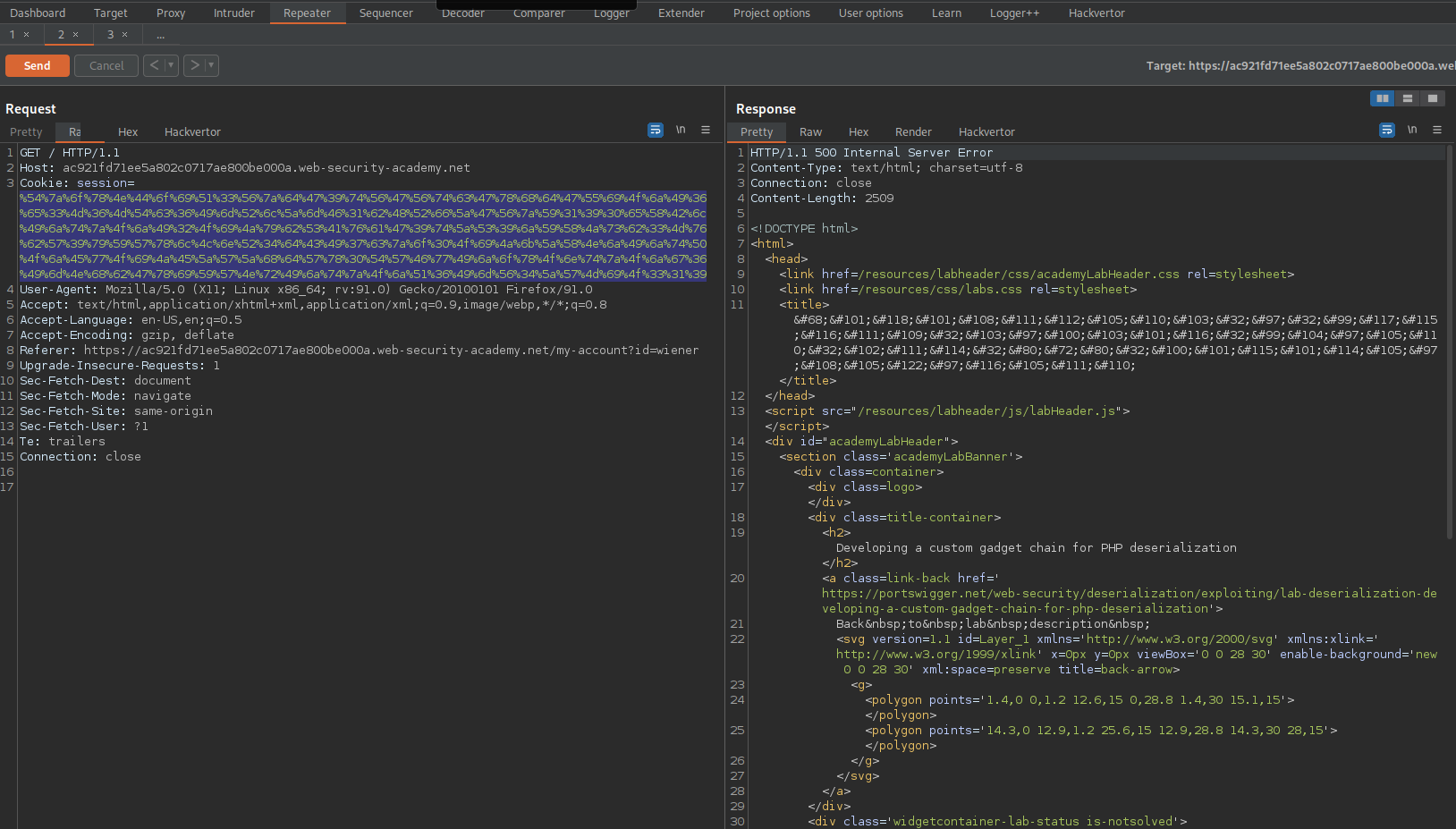Screen dimensions: 1456x829
Task: Switch Response view to Hex
Action: (859, 131)
